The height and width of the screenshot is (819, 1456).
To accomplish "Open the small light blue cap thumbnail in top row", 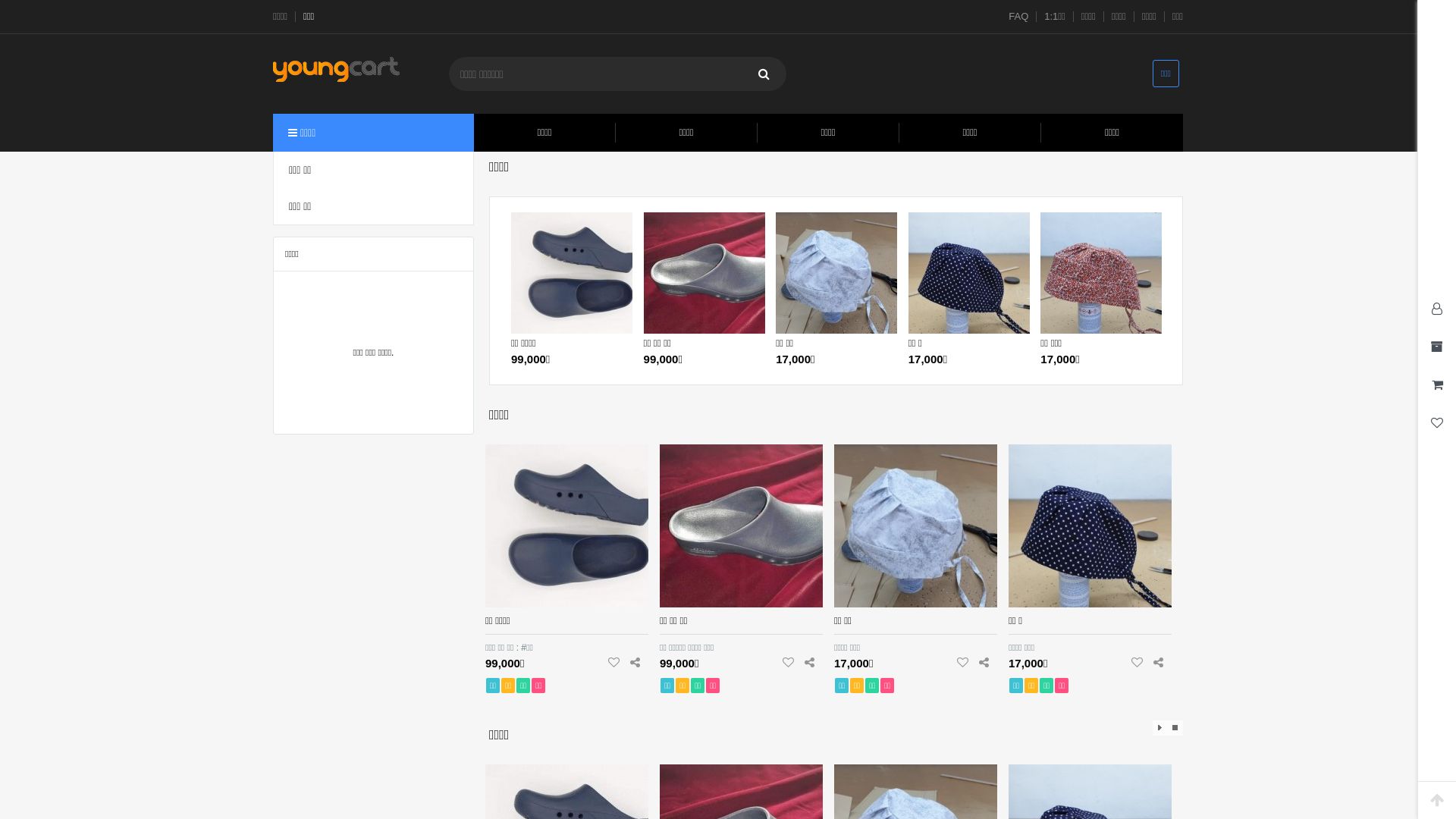I will pos(836,273).
